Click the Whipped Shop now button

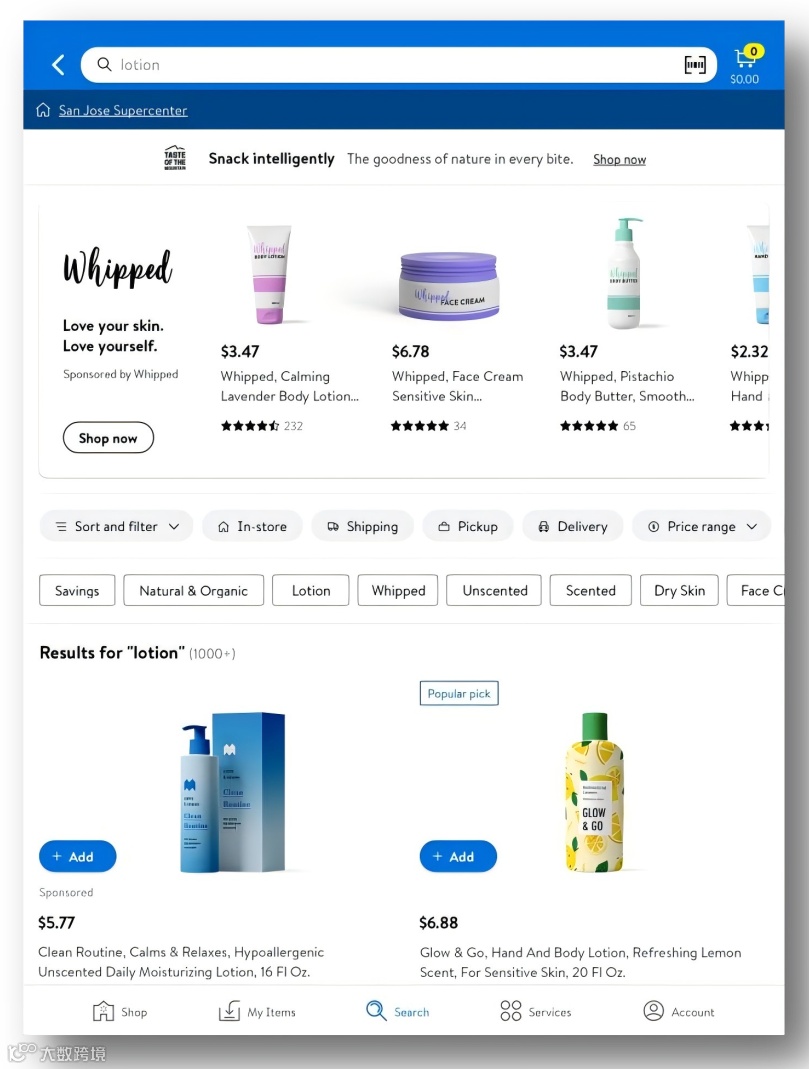108,438
